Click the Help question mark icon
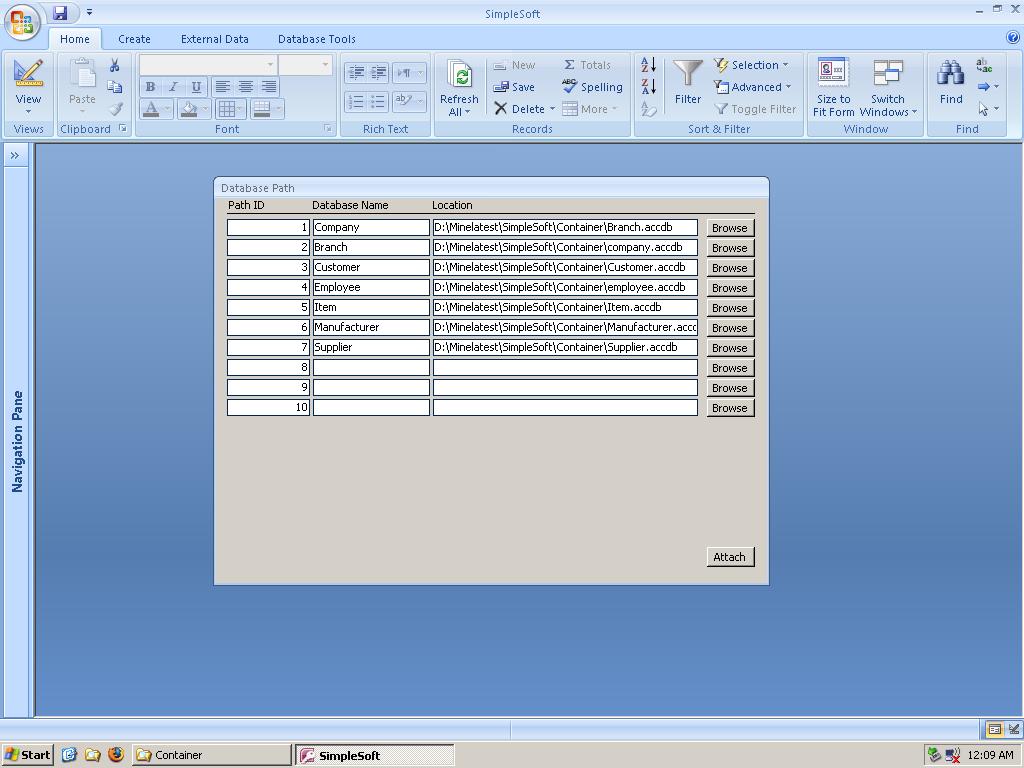The image size is (1024, 768). [x=1012, y=37]
